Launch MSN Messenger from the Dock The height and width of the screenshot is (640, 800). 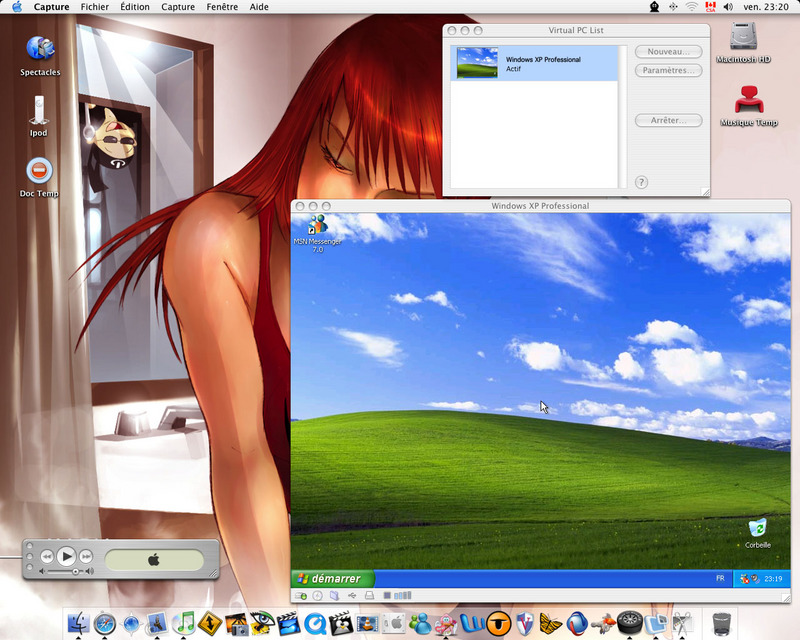(420, 623)
